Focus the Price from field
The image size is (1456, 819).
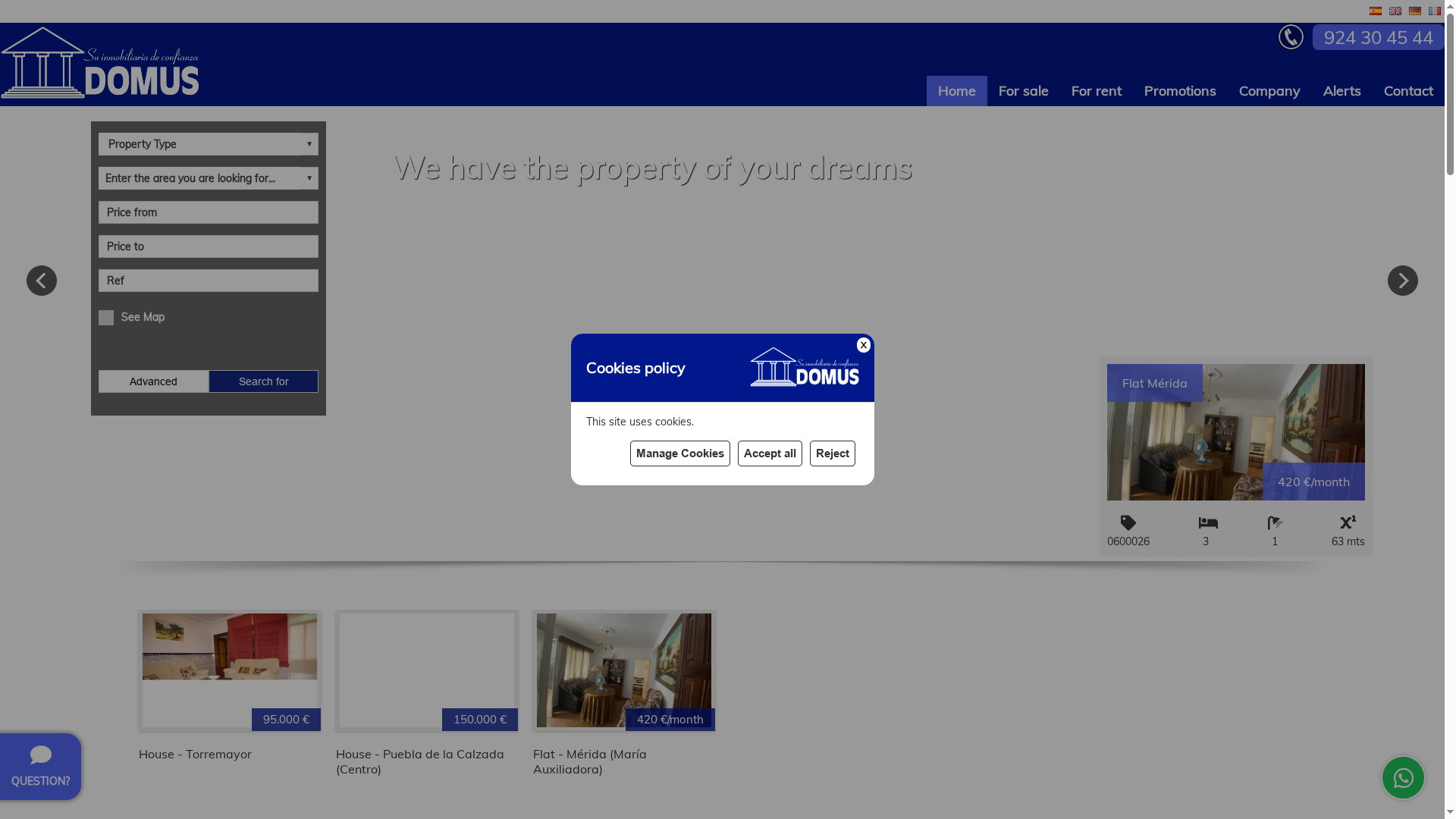209,212
